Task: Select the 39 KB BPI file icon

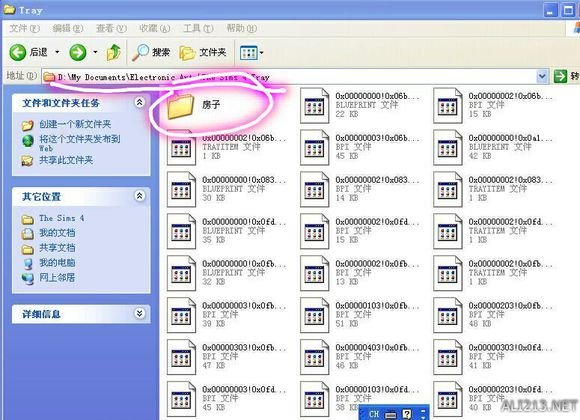Action: (181, 315)
